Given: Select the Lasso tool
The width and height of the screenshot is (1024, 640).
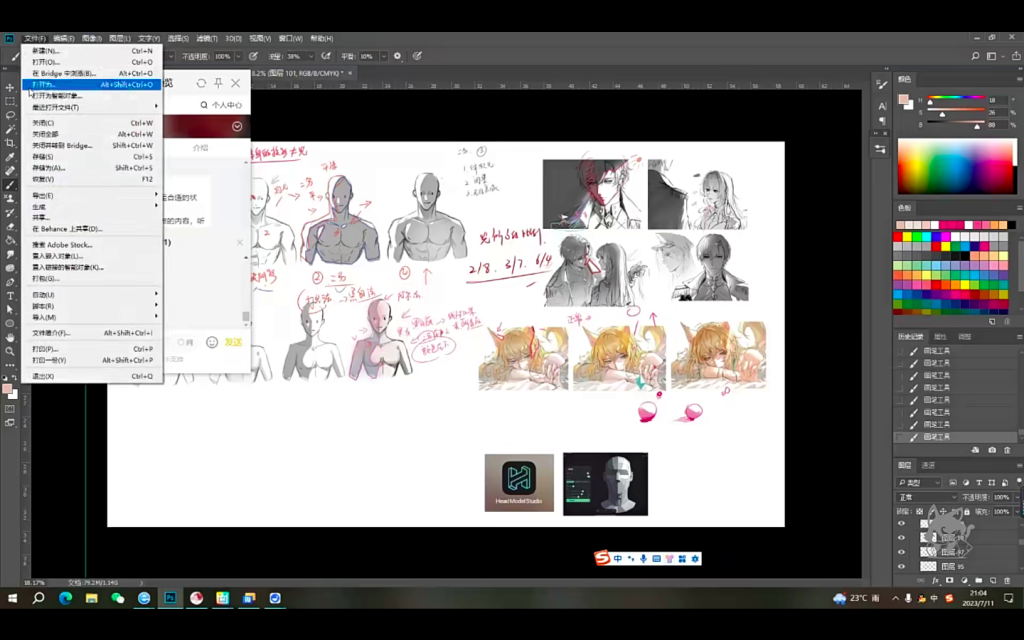Looking at the screenshot, I should point(10,116).
